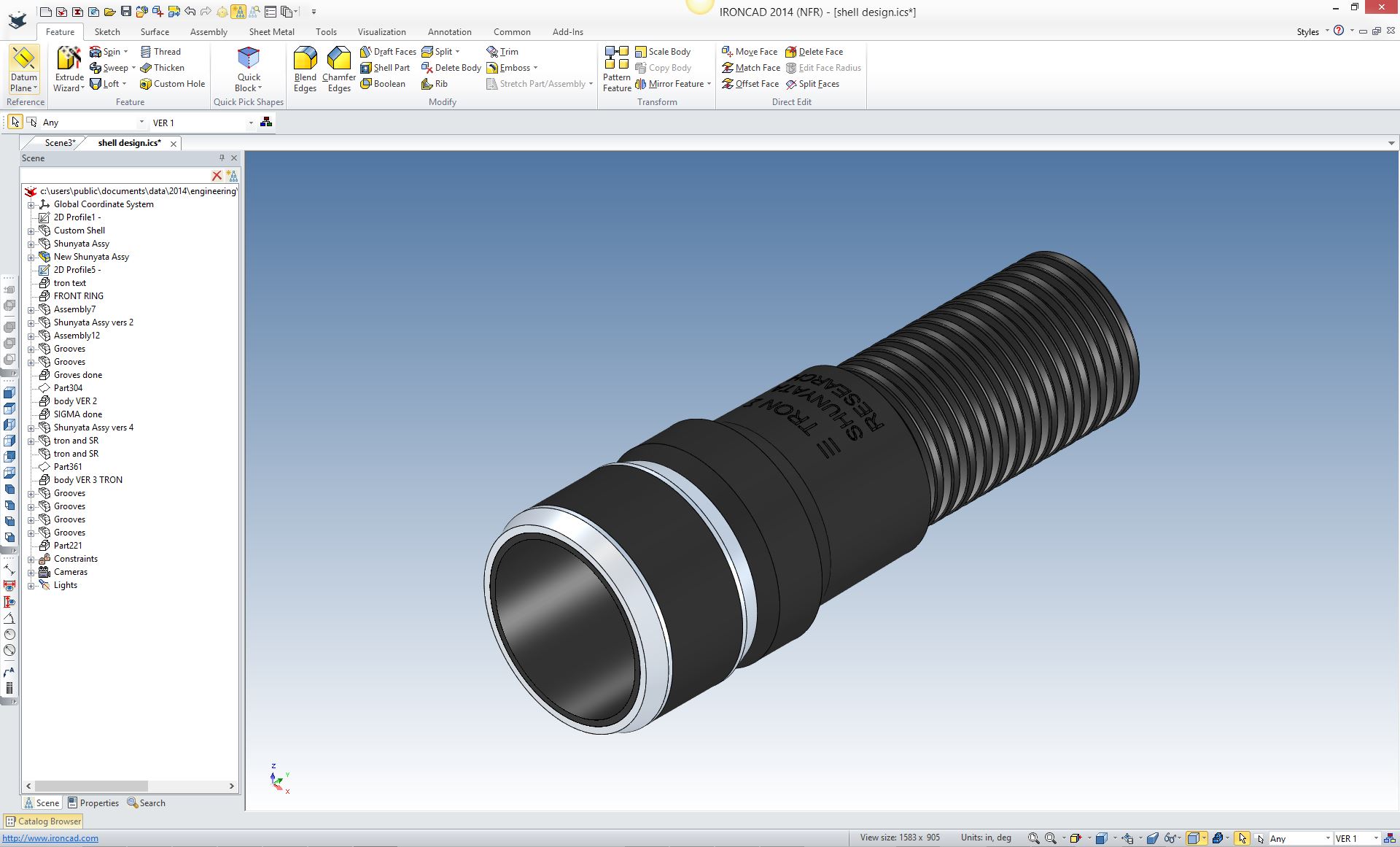Open the Datum Plane tool
1400x847 pixels.
(23, 69)
